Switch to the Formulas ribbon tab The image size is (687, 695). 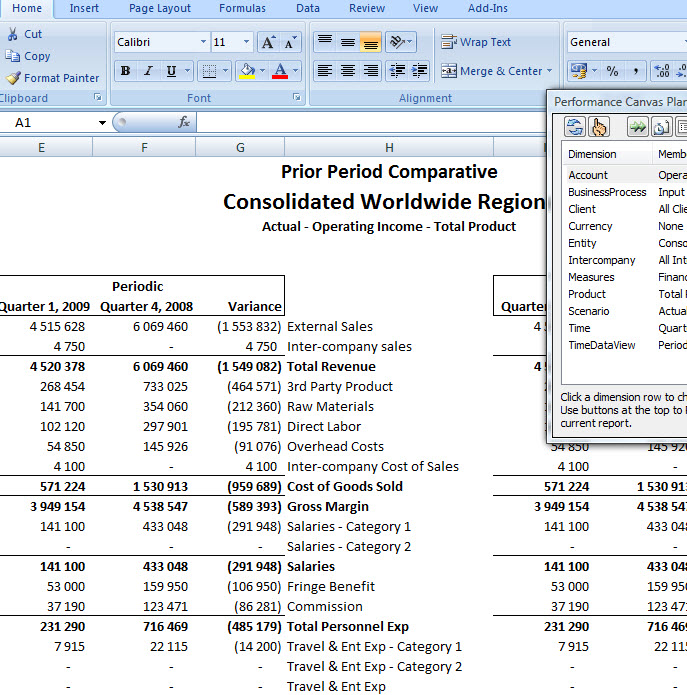[242, 8]
